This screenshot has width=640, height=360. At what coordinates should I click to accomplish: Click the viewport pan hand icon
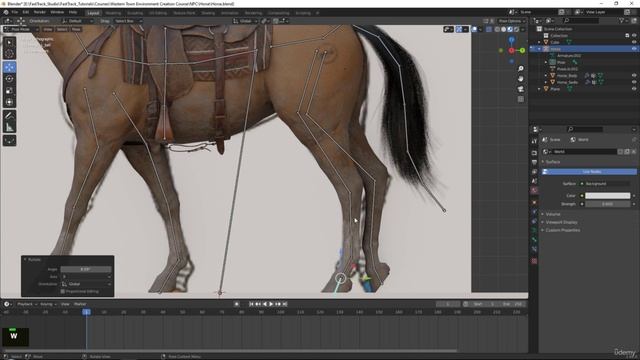pyautogui.click(x=521, y=78)
